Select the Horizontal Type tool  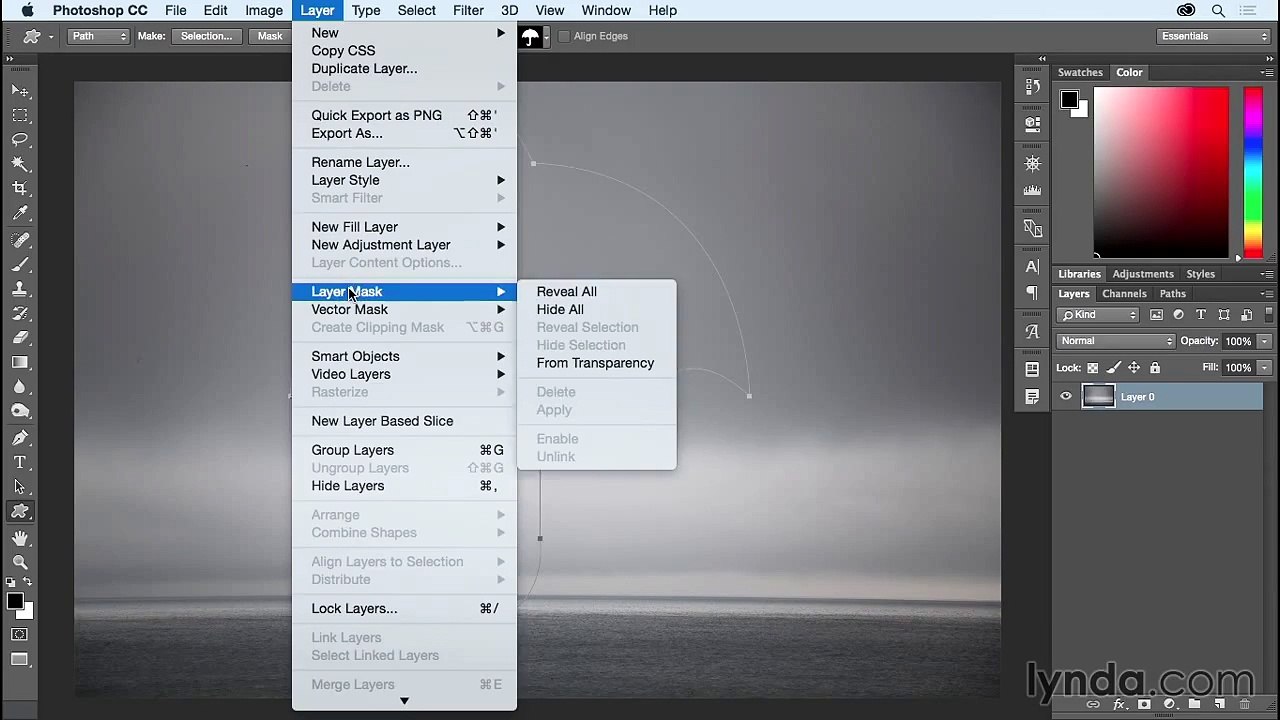coord(20,462)
